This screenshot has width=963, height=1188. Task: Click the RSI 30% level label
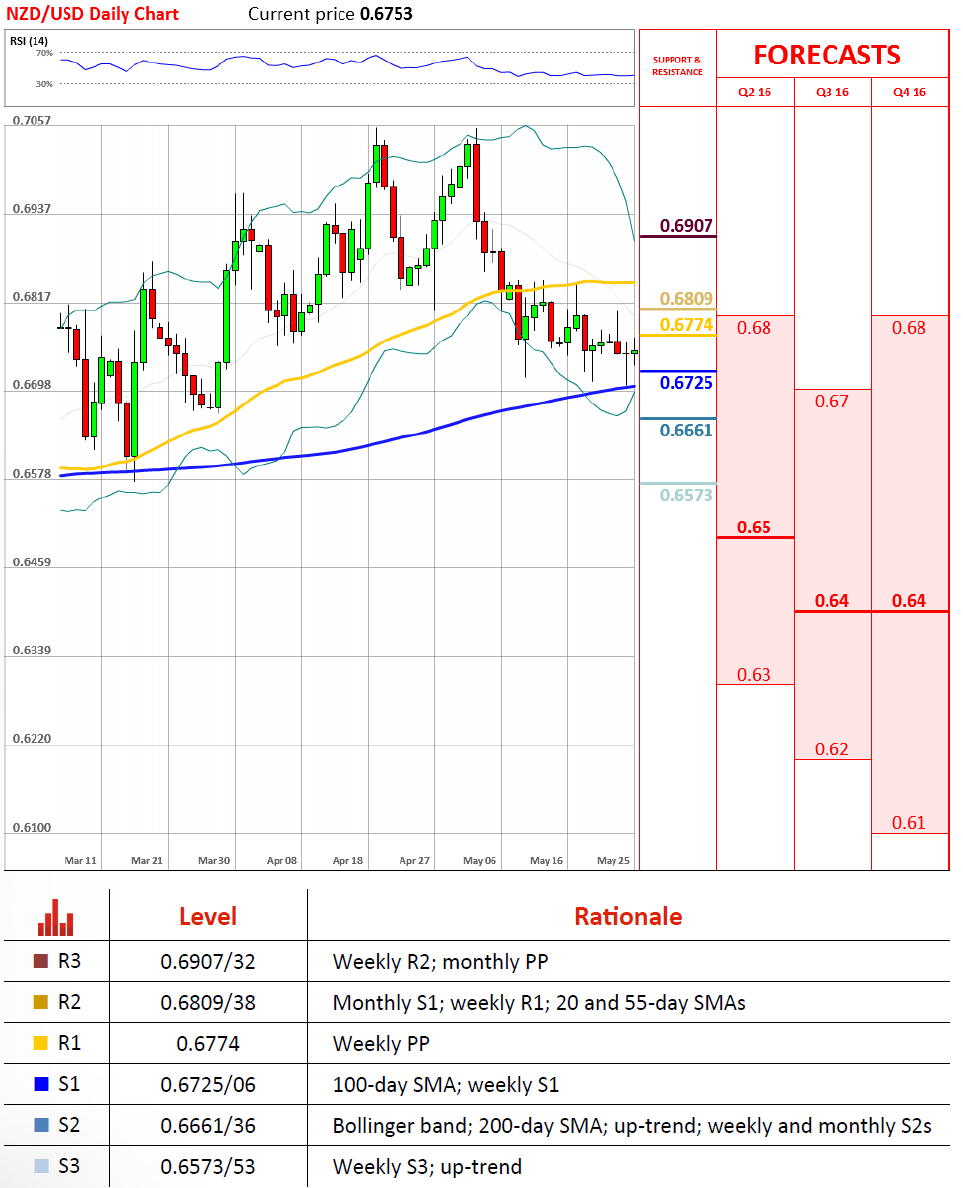[x=44, y=84]
